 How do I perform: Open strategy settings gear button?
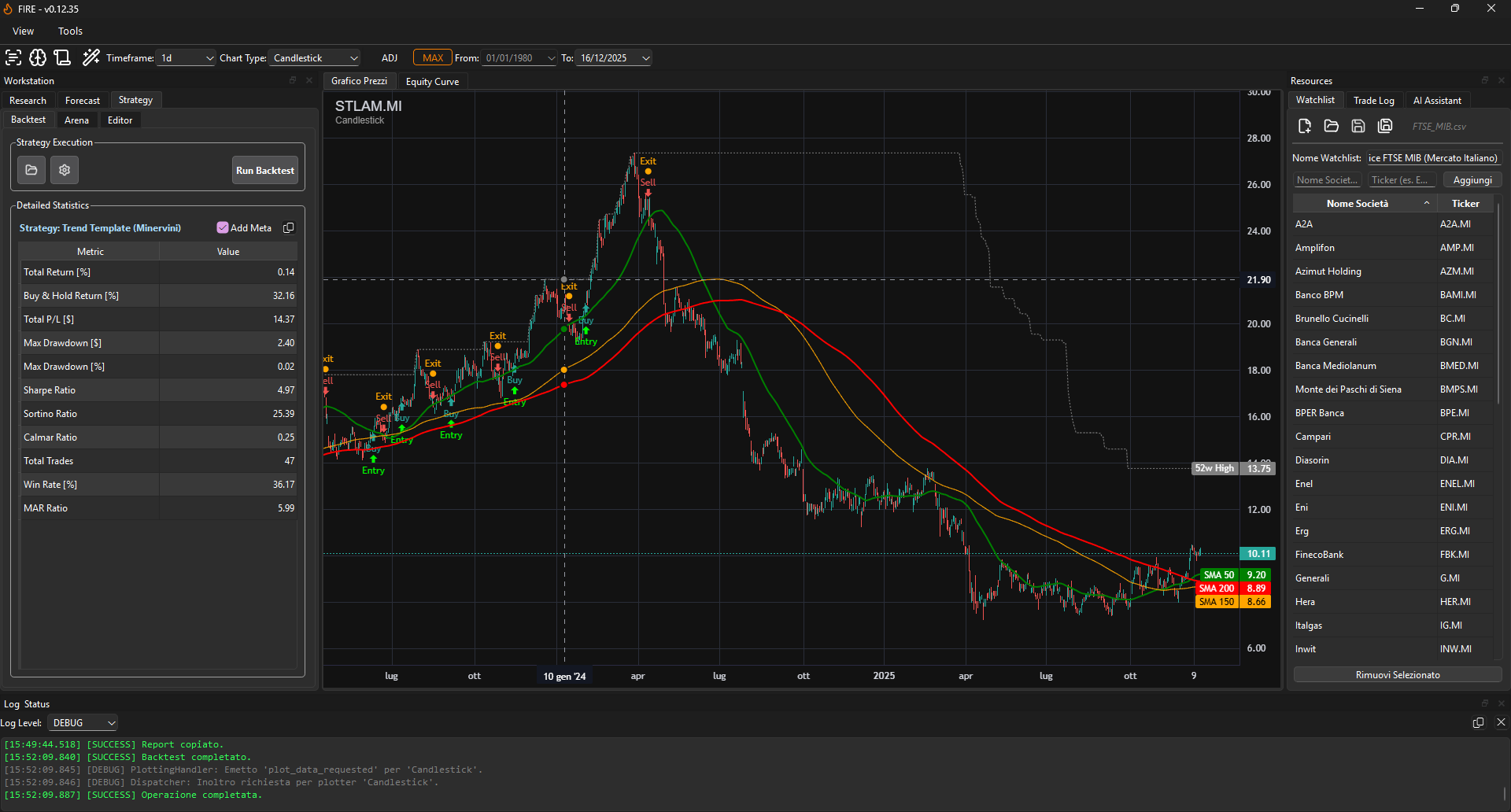point(65,170)
